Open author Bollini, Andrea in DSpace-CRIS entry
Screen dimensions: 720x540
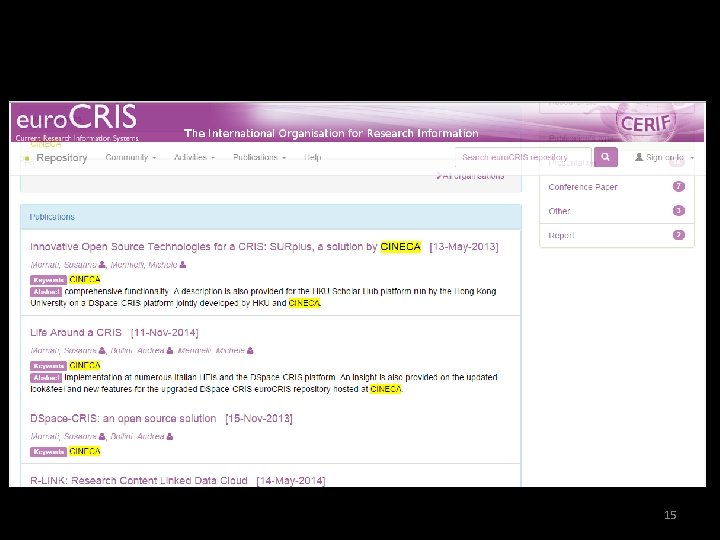137,436
